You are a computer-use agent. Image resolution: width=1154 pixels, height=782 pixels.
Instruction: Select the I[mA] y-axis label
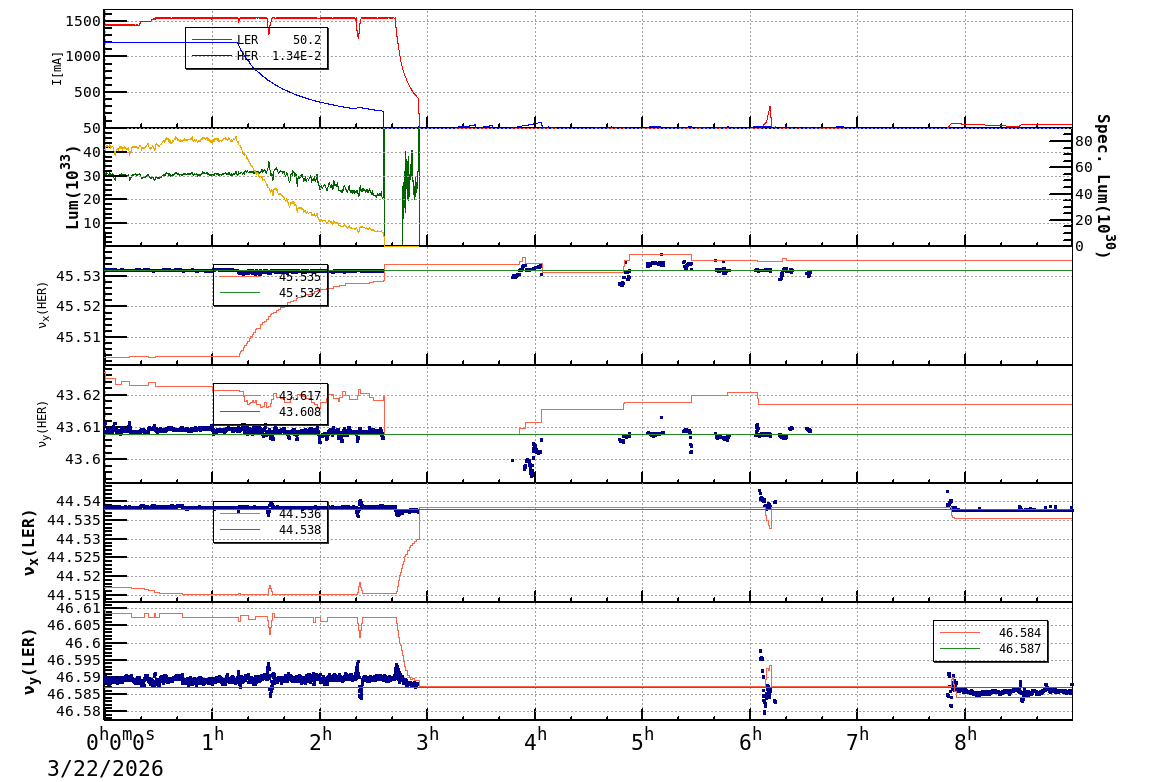point(57,68)
